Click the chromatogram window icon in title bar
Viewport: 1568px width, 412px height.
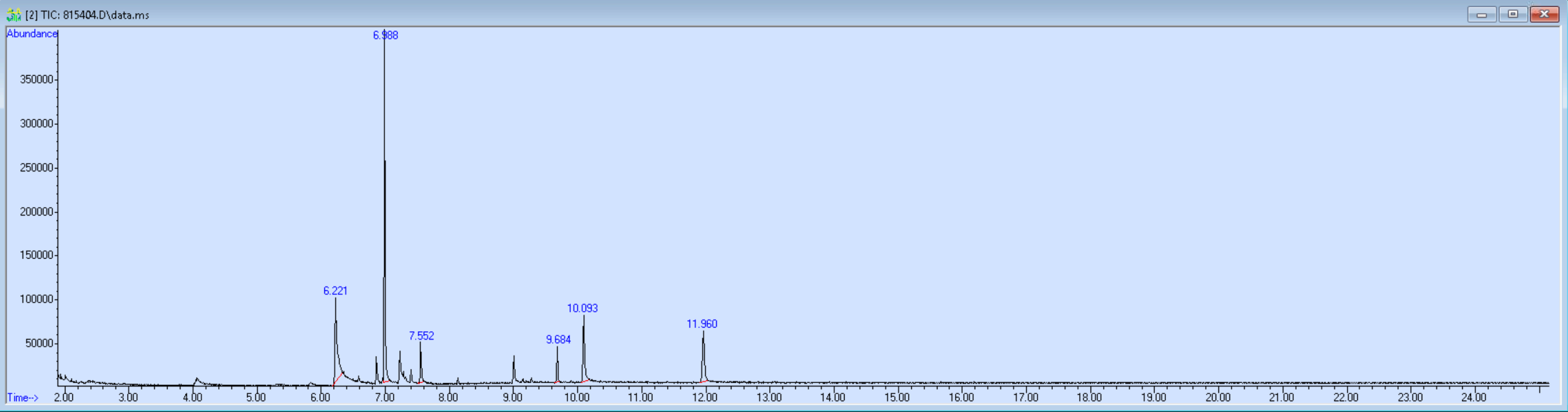(14, 15)
